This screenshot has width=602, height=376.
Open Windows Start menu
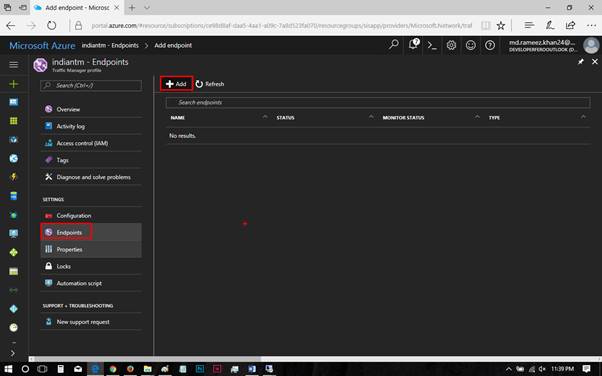point(8,369)
